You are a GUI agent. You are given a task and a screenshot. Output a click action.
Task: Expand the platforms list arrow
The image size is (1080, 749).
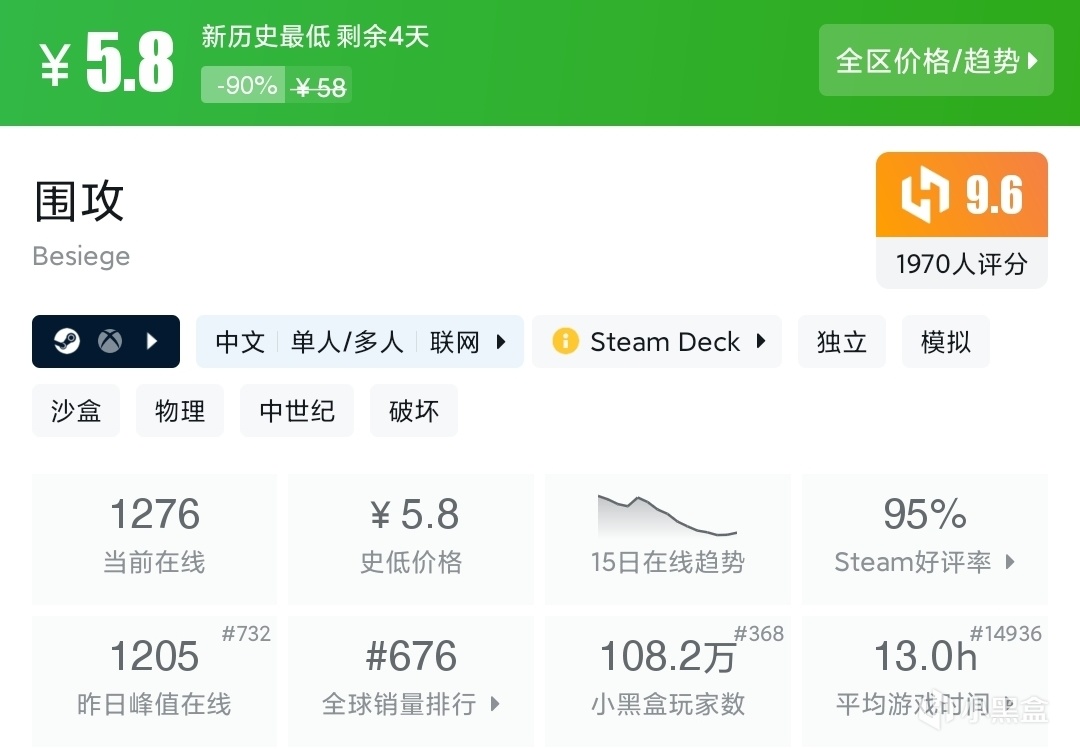152,341
